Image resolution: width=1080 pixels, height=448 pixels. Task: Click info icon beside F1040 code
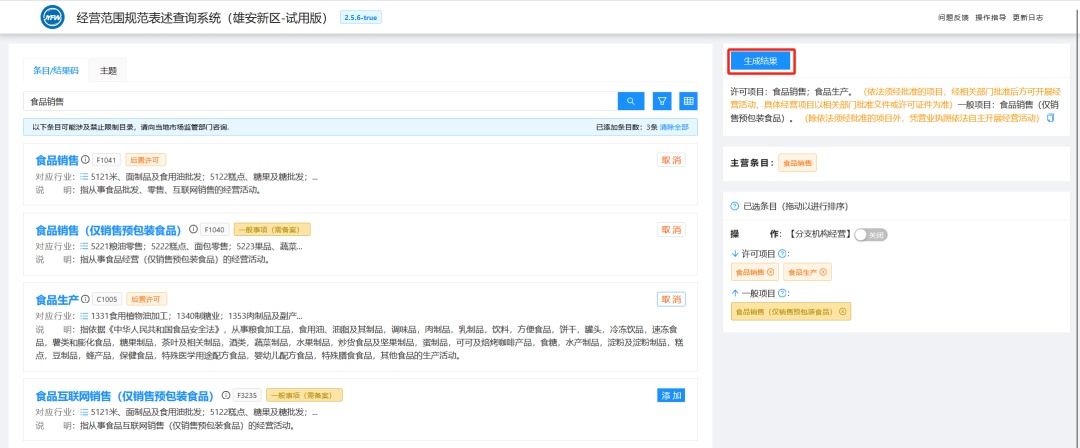(x=194, y=230)
